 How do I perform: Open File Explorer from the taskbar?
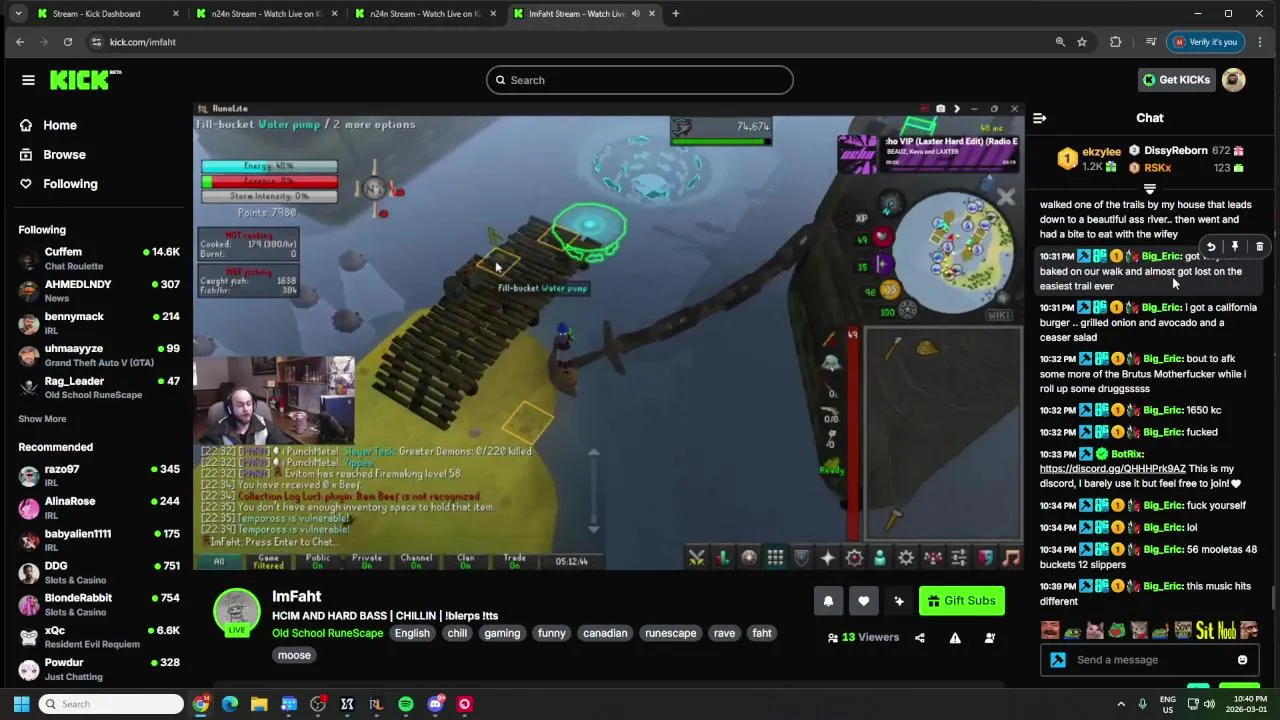tap(259, 704)
